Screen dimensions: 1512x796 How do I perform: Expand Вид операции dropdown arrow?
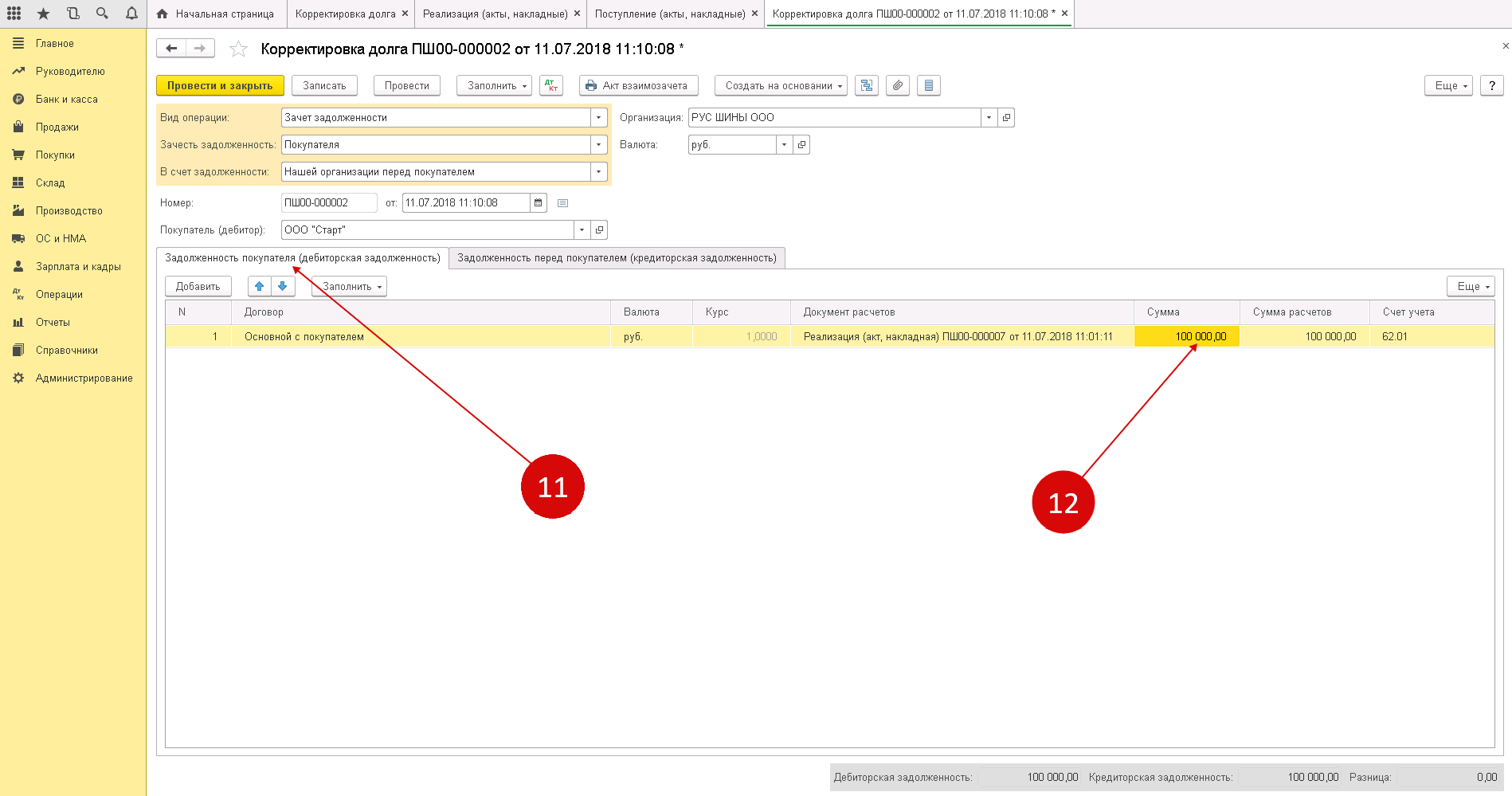pyautogui.click(x=599, y=118)
